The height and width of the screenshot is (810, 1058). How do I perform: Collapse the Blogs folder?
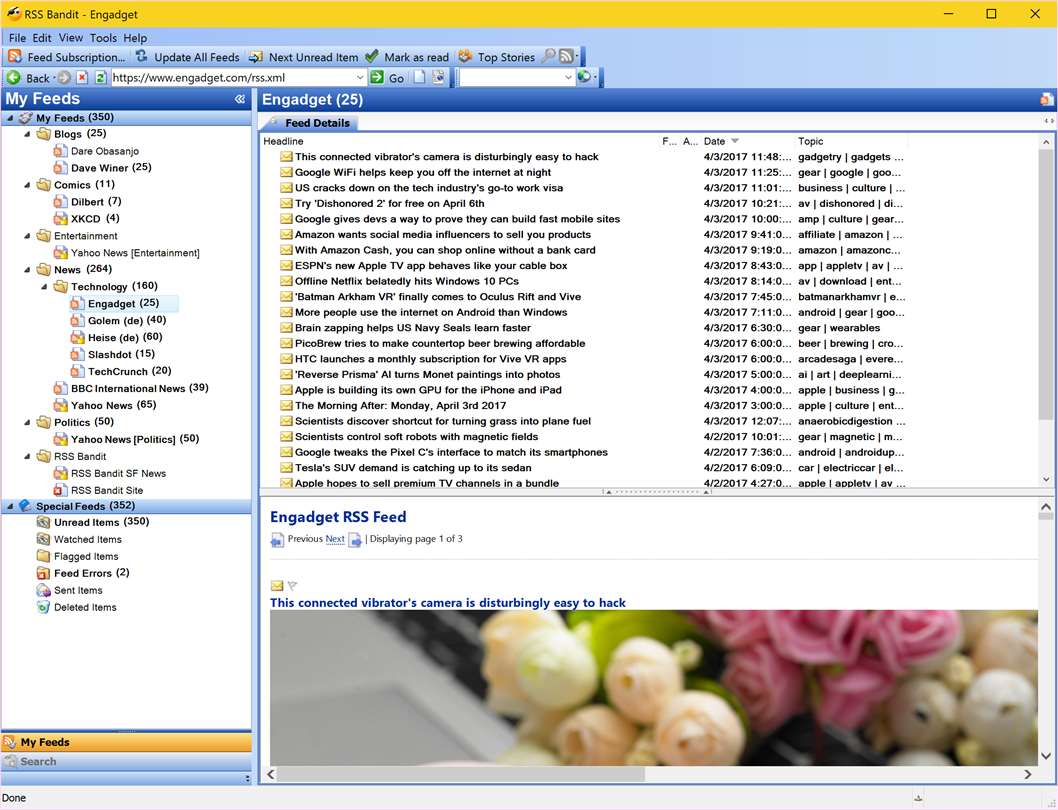click(x=27, y=134)
